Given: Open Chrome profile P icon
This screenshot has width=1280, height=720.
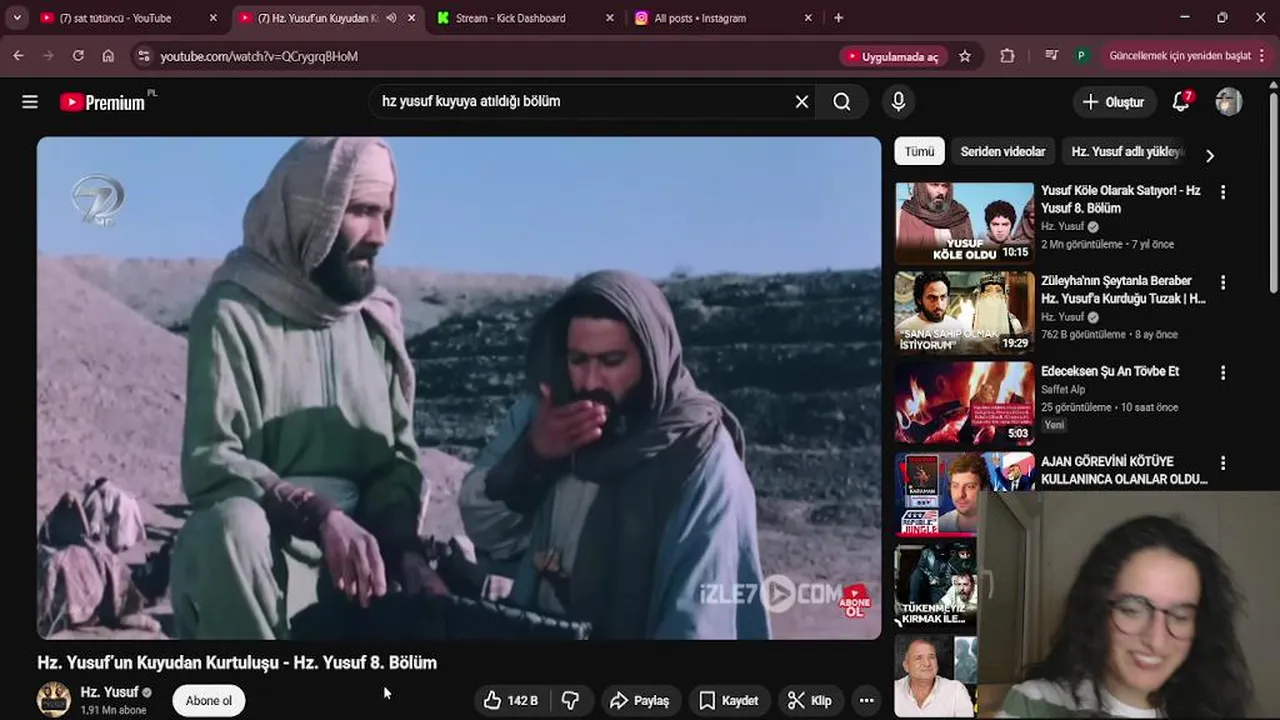Looking at the screenshot, I should pos(1081,56).
